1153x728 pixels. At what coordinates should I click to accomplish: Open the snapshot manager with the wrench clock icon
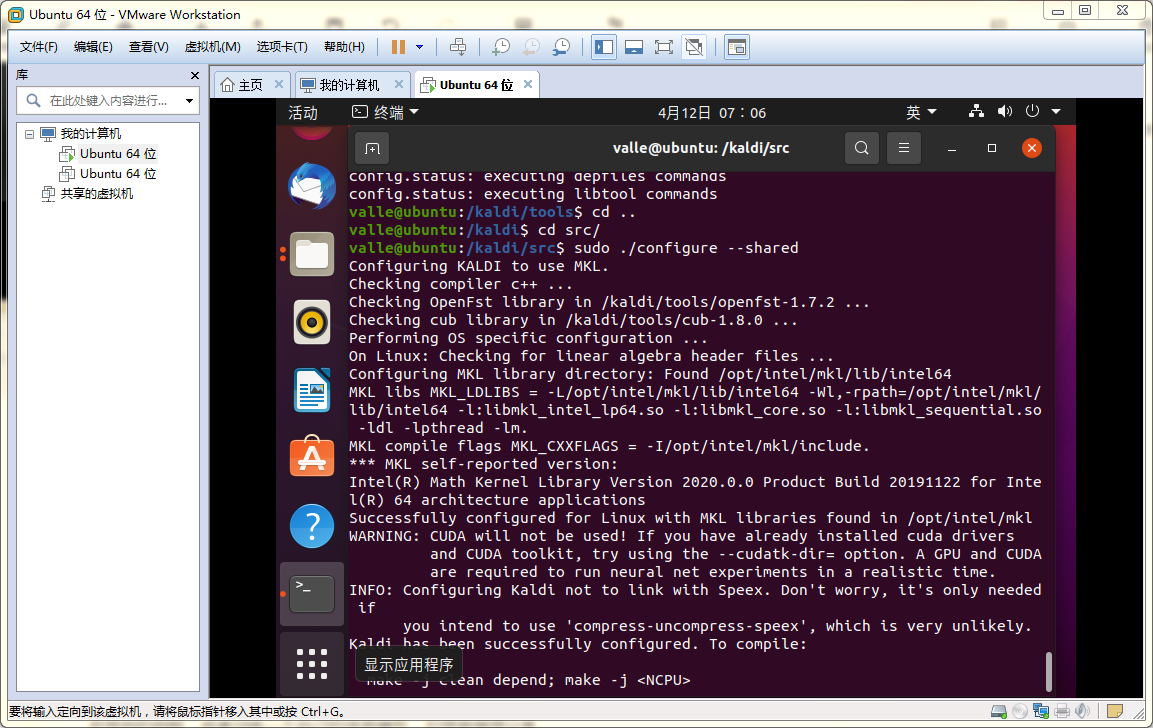tap(561, 47)
